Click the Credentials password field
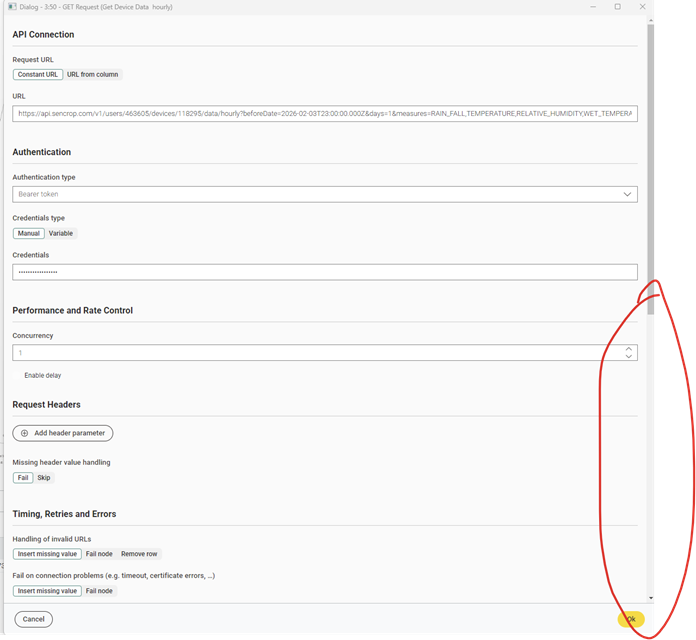 pos(324,272)
